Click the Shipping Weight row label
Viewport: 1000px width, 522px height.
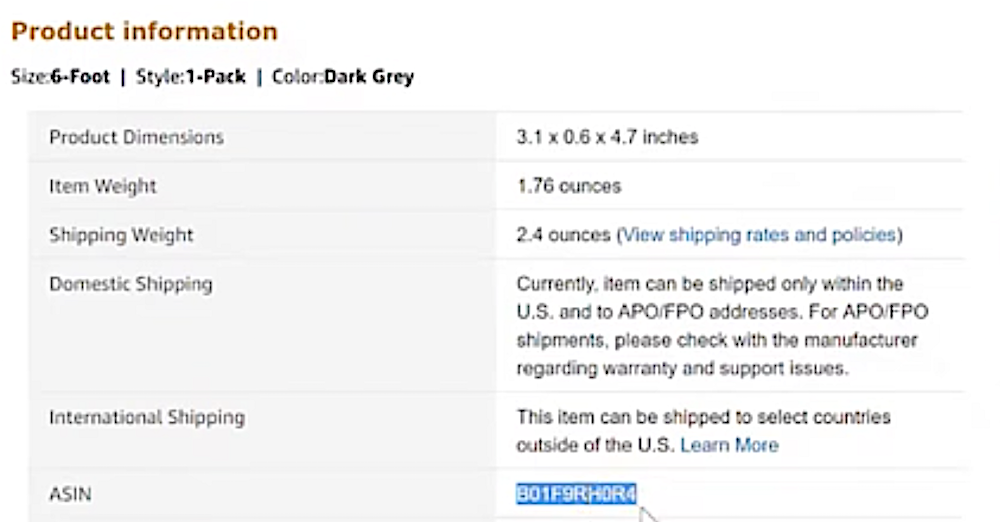pos(121,235)
